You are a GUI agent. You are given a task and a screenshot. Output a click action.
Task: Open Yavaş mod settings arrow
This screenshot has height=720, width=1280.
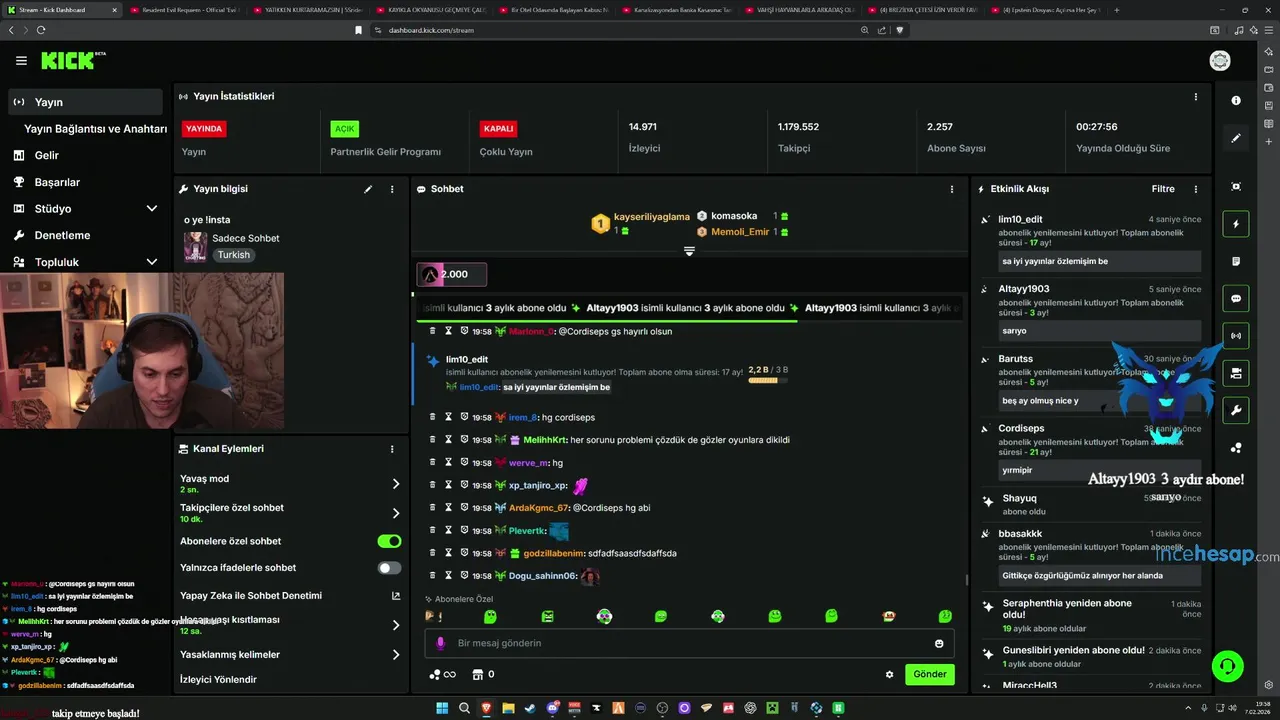(396, 484)
